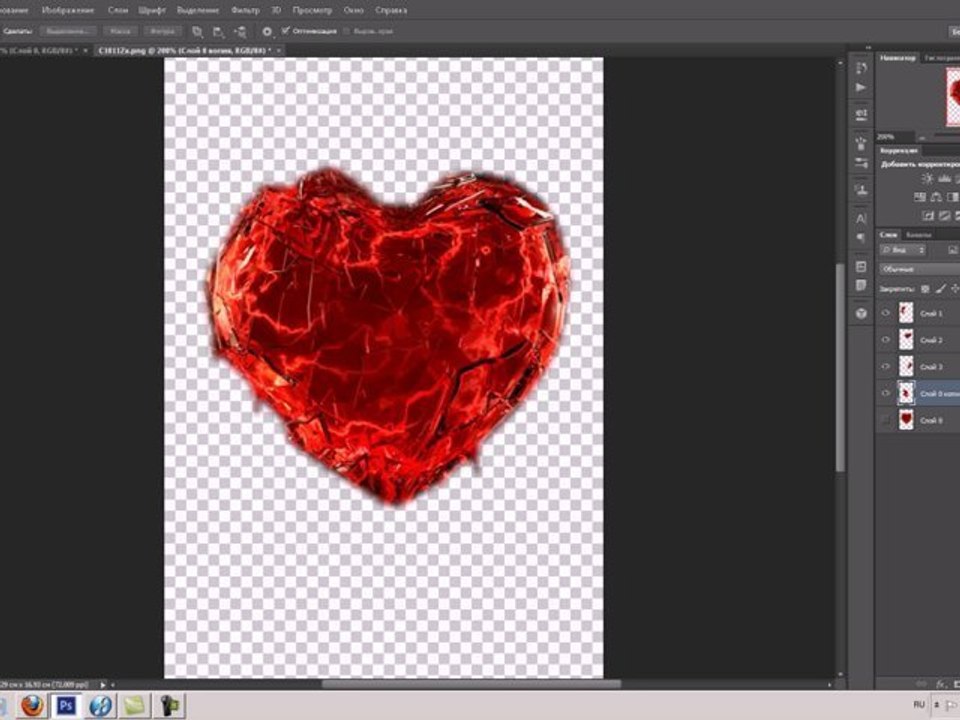This screenshot has height=720, width=960.
Task: Click the fx layer style icon
Action: coord(942,683)
